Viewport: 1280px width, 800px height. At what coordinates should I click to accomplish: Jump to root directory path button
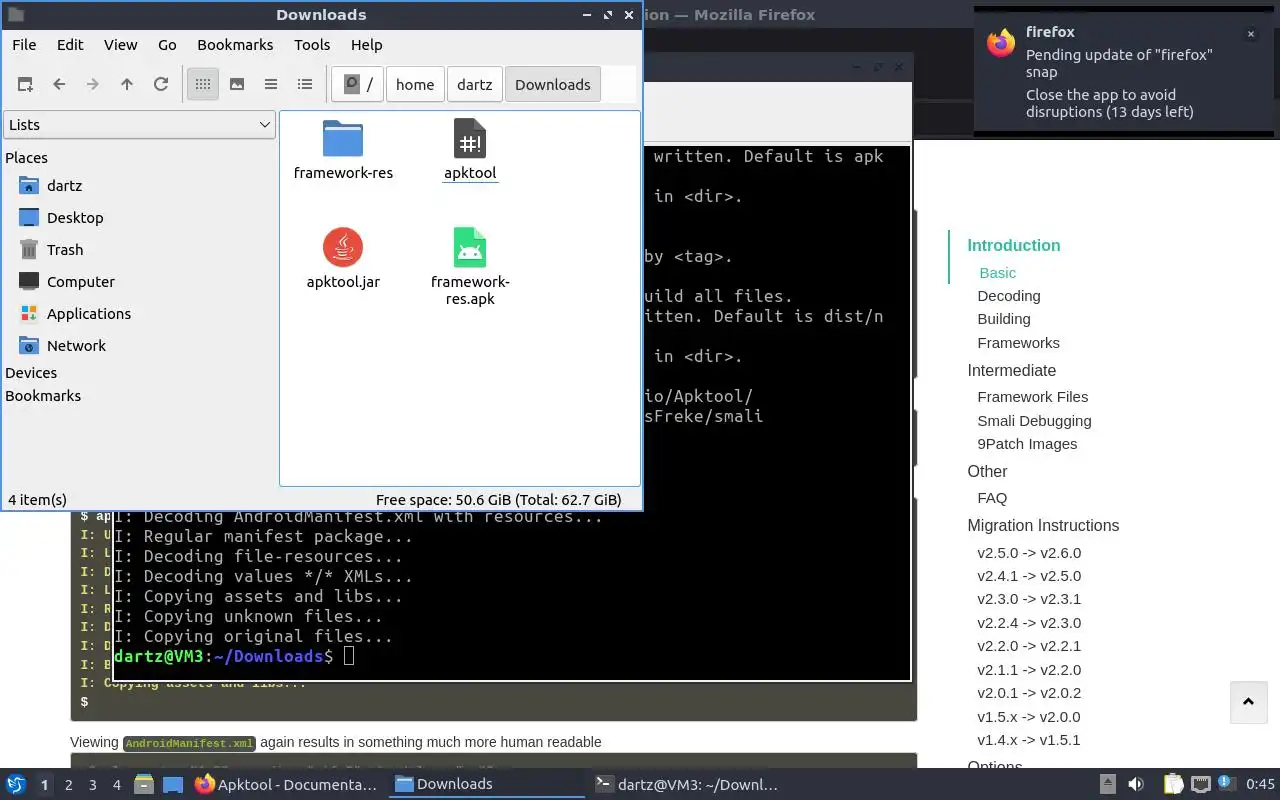(358, 85)
